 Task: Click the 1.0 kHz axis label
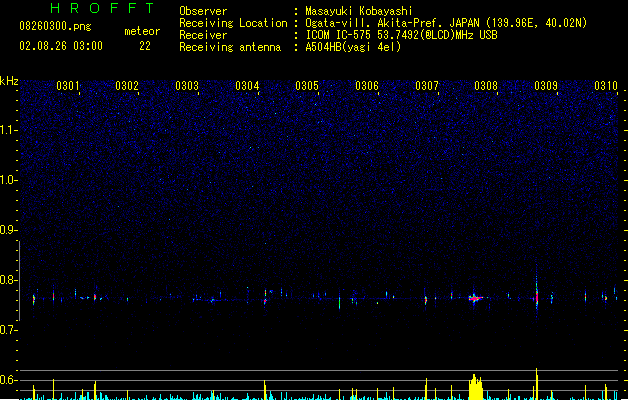(x=9, y=180)
